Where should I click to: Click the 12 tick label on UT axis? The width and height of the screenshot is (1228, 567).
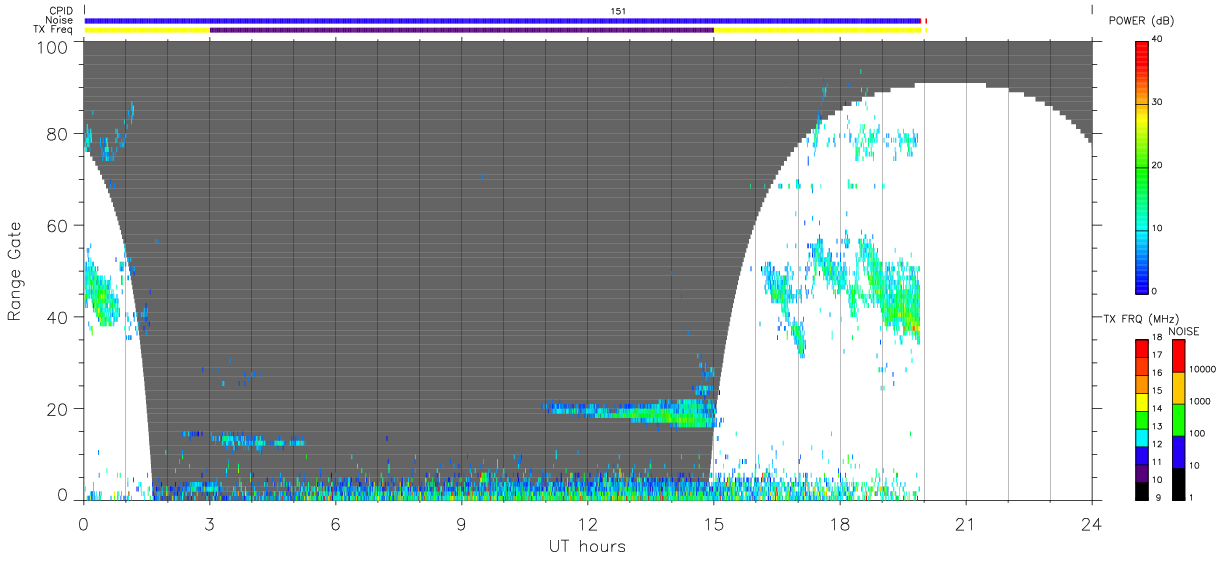[587, 523]
